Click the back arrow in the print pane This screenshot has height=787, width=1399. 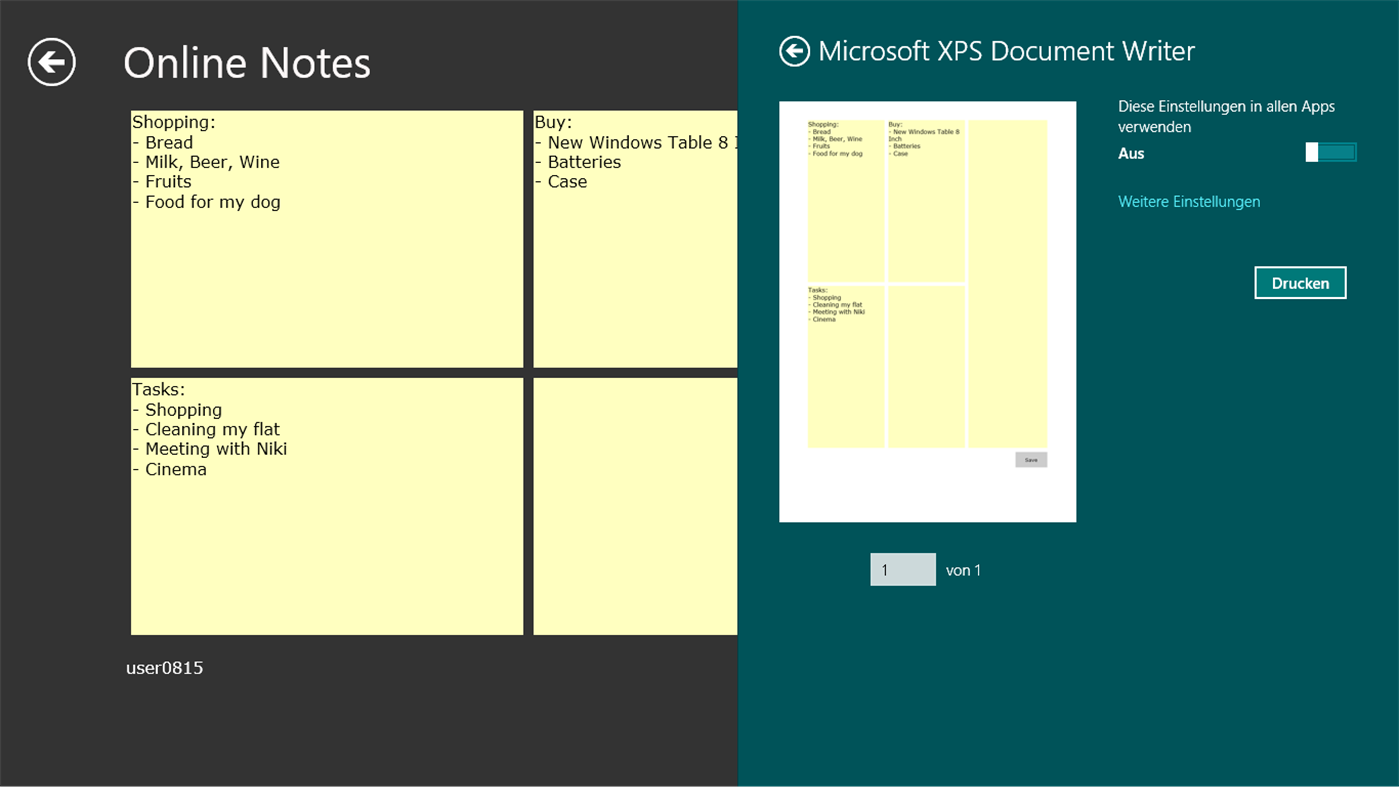[793, 50]
